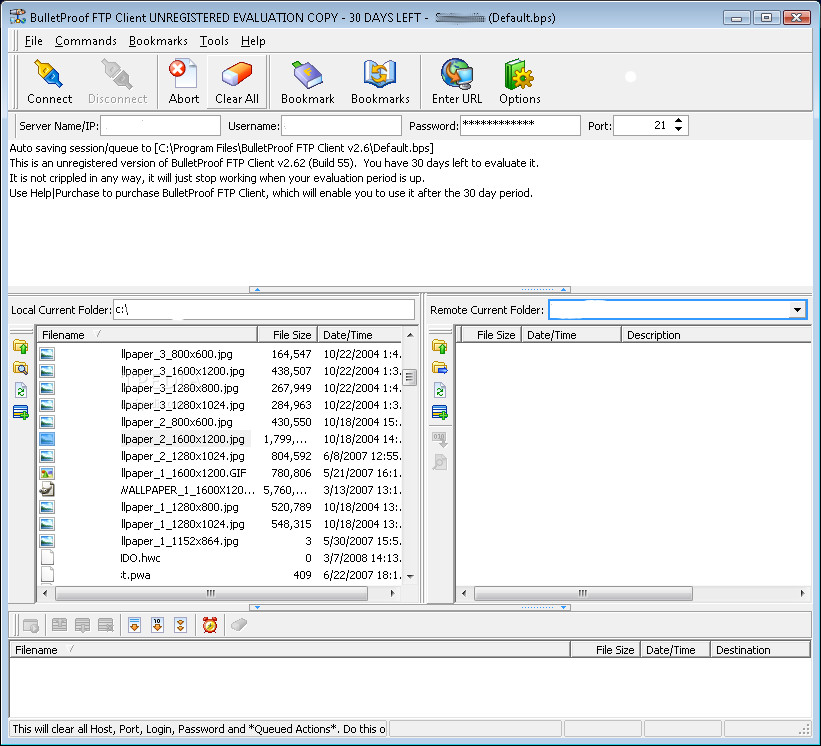Add local selection to queue
This screenshot has height=746, width=821.
pyautogui.click(x=20, y=413)
